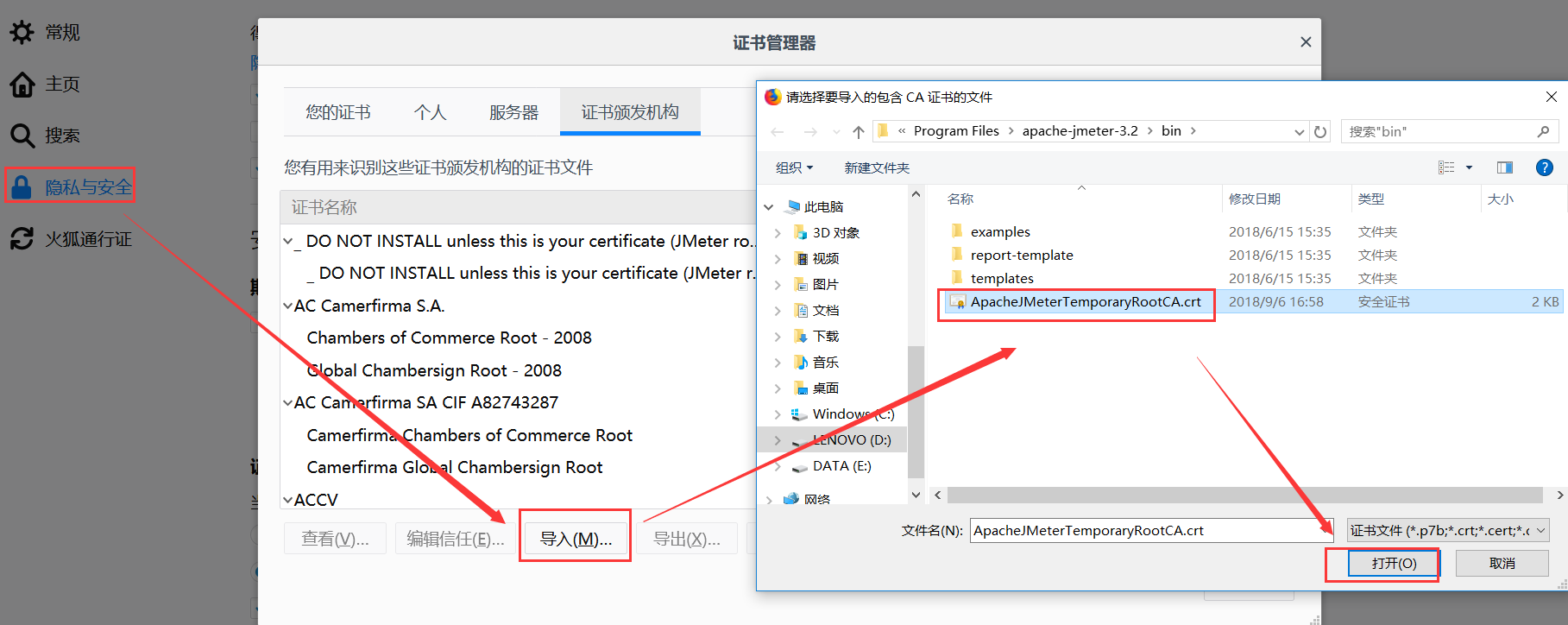Select 网络 network icon in tree

click(791, 499)
